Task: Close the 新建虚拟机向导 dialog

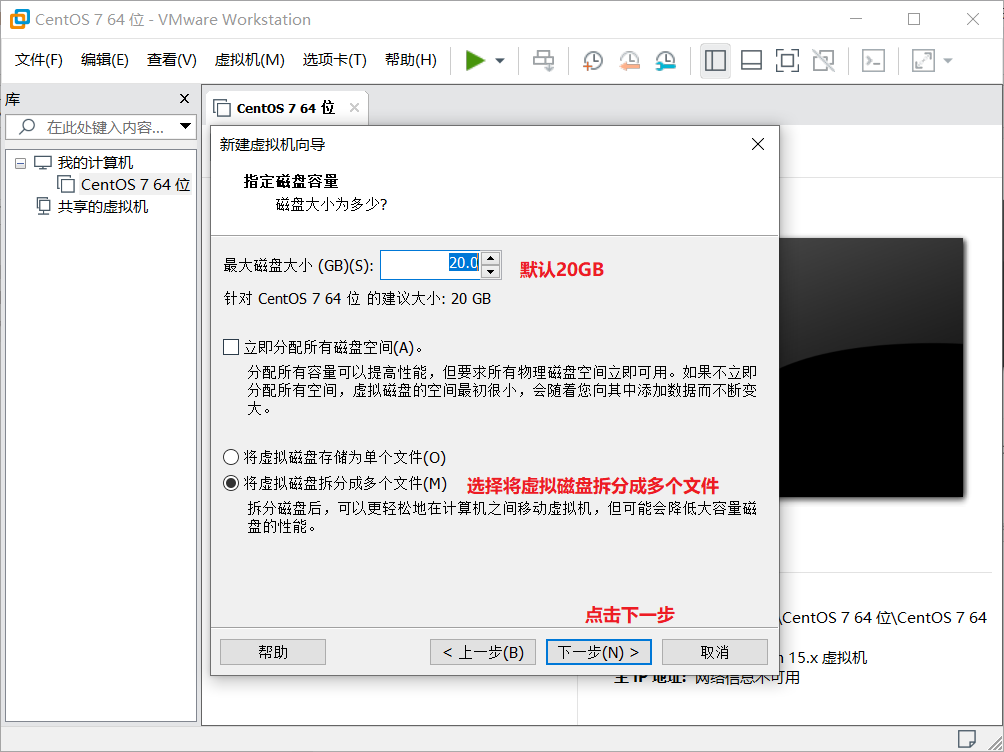Action: pyautogui.click(x=757, y=144)
